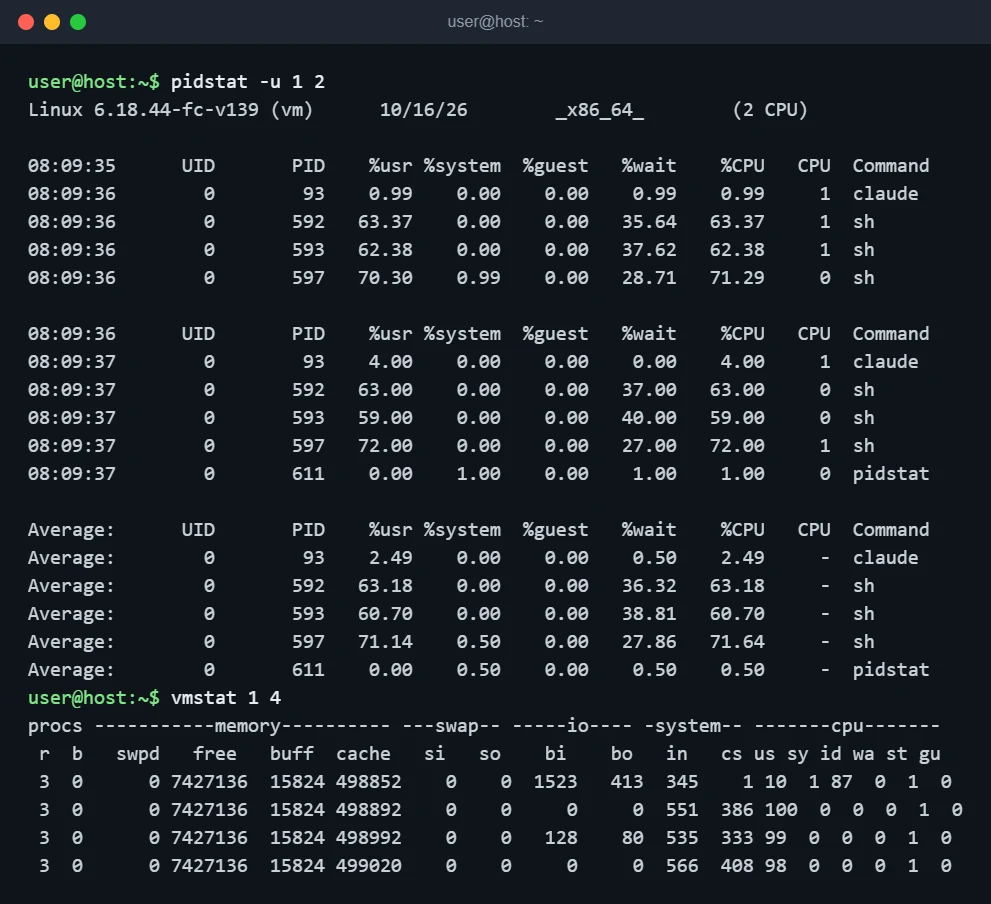Viewport: 991px width, 904px height.
Task: Click the 'swap' group header in vmstat
Action: point(456,726)
